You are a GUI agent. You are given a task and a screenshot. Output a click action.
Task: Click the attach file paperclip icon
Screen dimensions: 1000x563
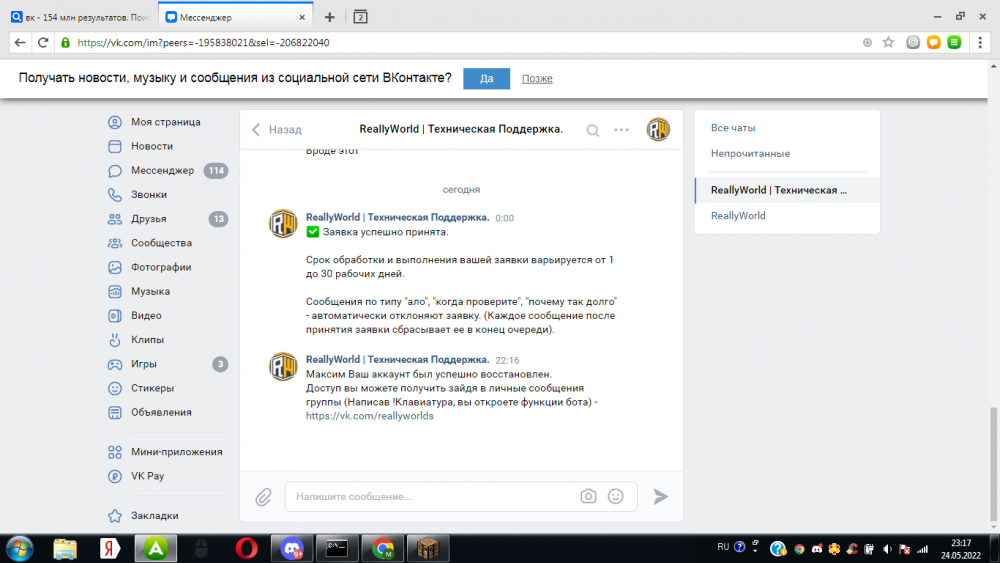pyautogui.click(x=263, y=497)
